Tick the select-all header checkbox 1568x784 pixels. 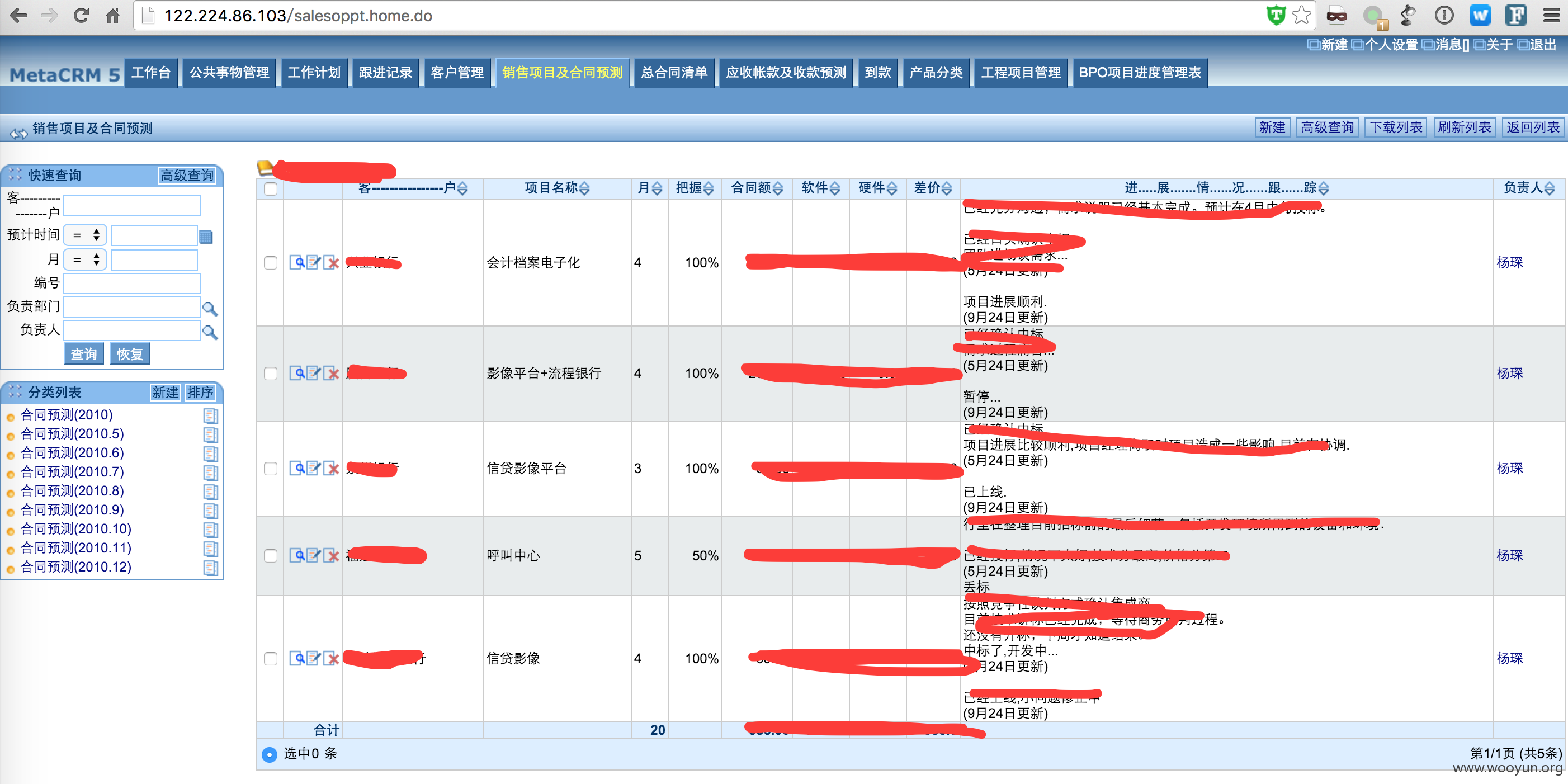271,188
